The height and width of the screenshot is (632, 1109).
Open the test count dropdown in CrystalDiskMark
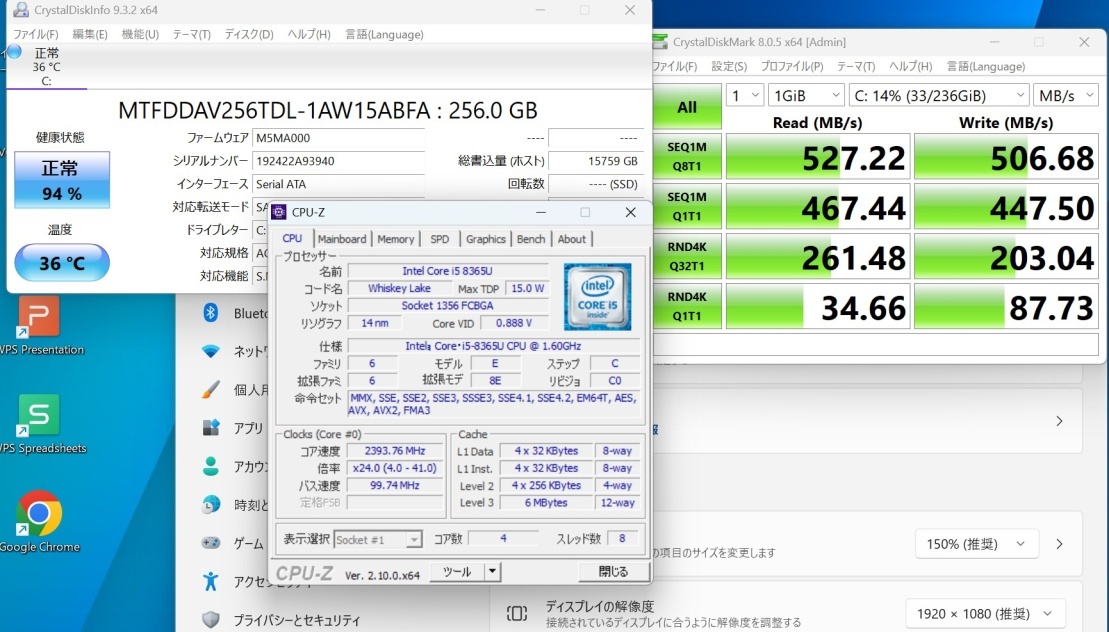744,95
